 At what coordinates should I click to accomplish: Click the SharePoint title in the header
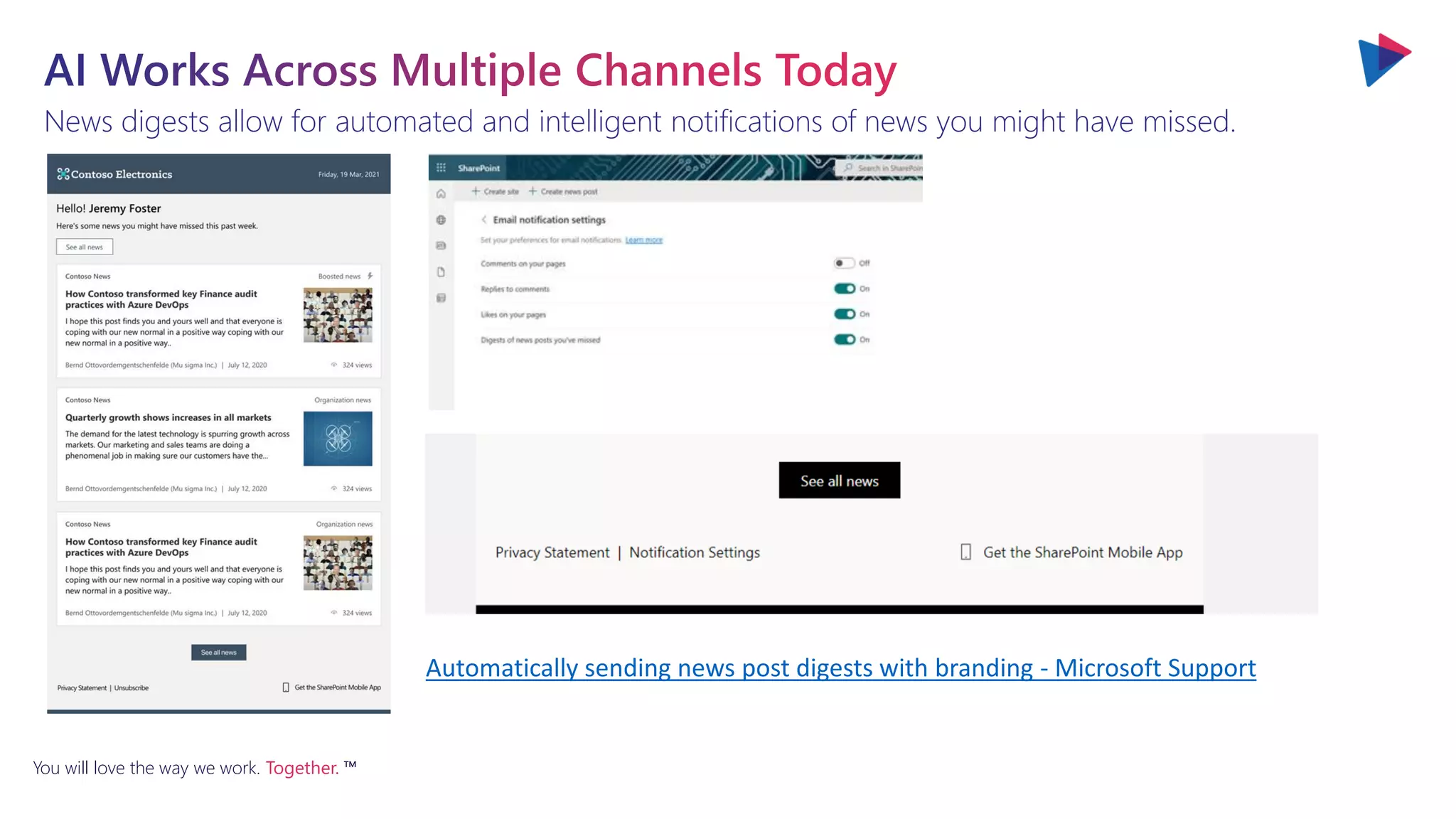click(478, 168)
